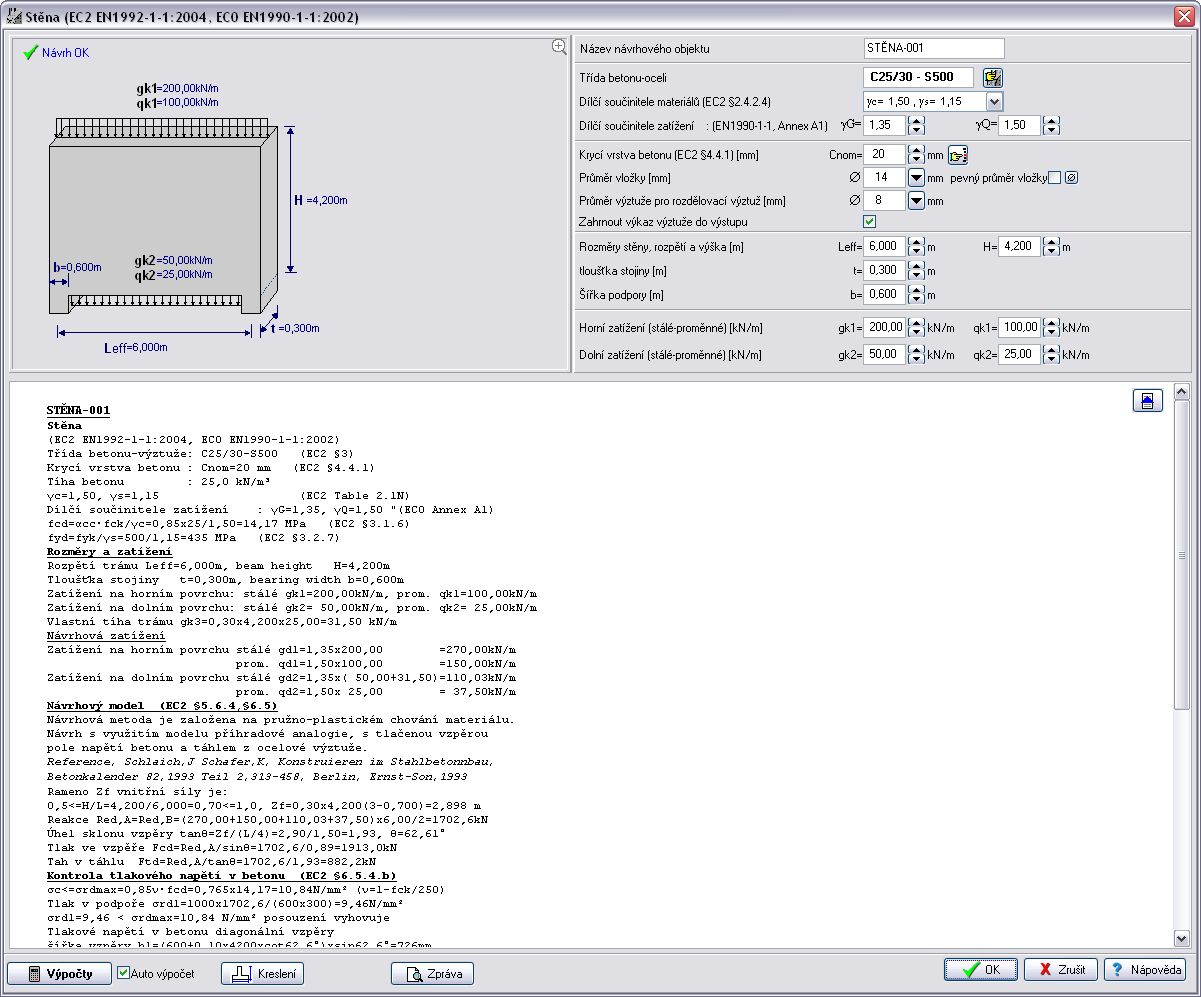Viewport: 1201px width, 997px height.
Task: Zoom the wall diagram with magnifier icon
Action: tap(559, 46)
